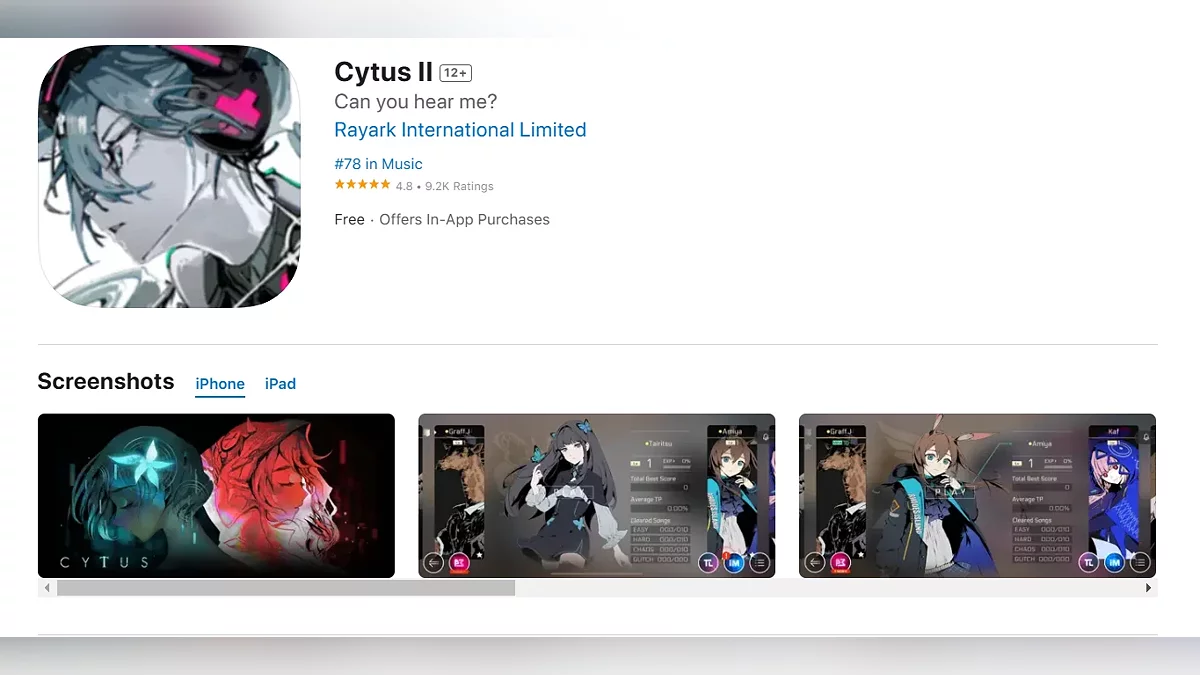Click the empty scrollbar track right side
The image size is (1200, 675).
[826, 588]
